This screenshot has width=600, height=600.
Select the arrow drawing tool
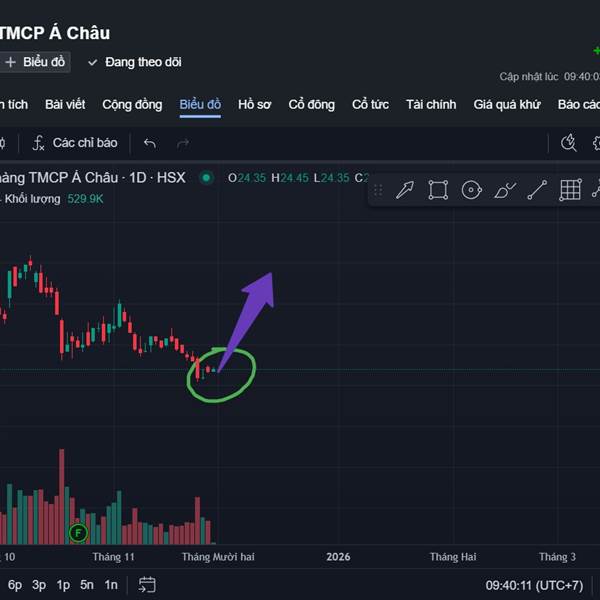pyautogui.click(x=405, y=190)
